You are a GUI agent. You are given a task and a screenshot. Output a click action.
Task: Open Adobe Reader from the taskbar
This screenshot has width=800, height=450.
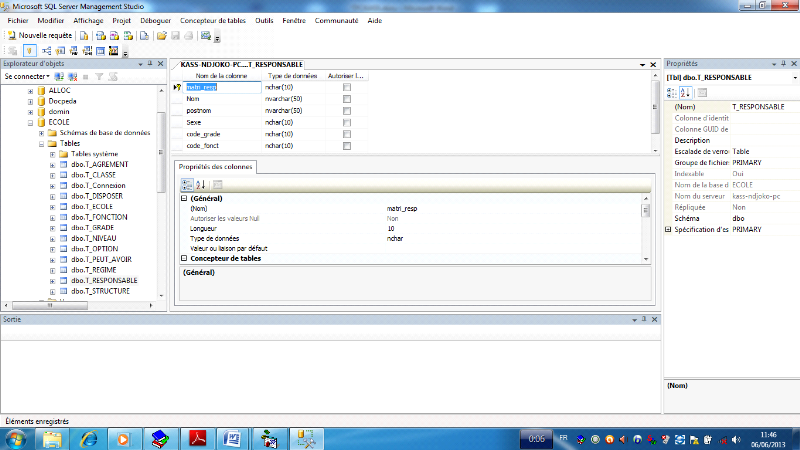(198, 438)
